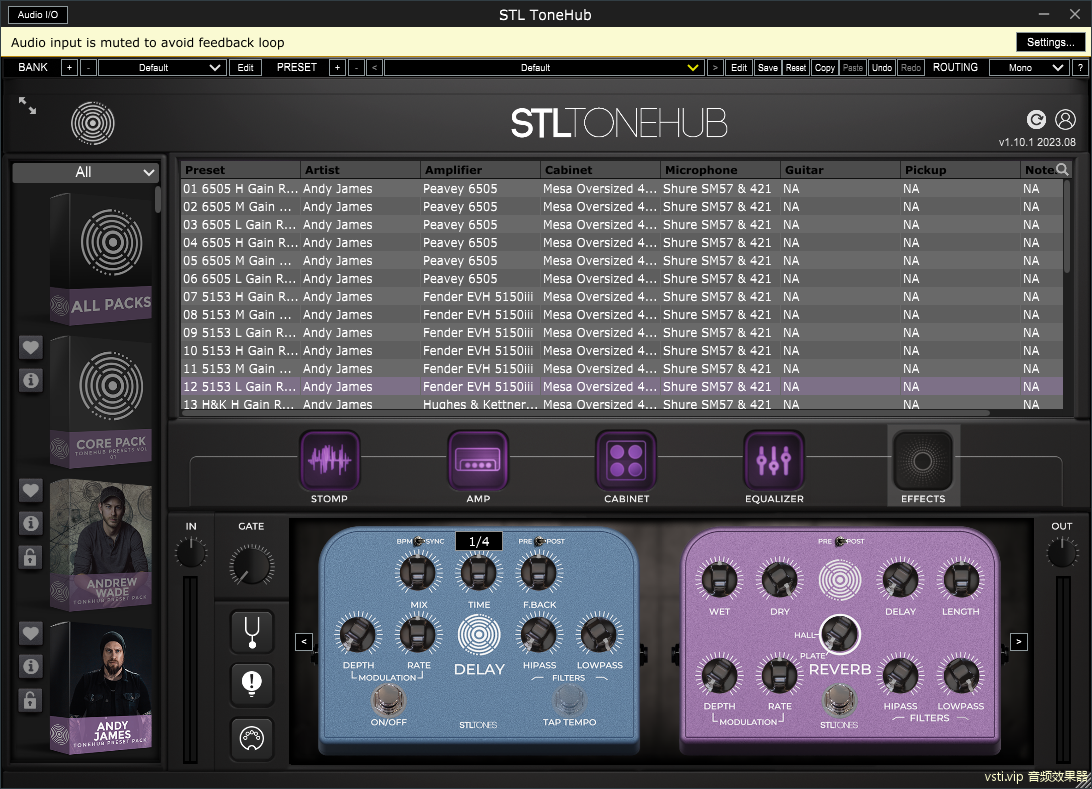The image size is (1092, 789).
Task: Open Audio I/O settings button
Action: click(38, 15)
